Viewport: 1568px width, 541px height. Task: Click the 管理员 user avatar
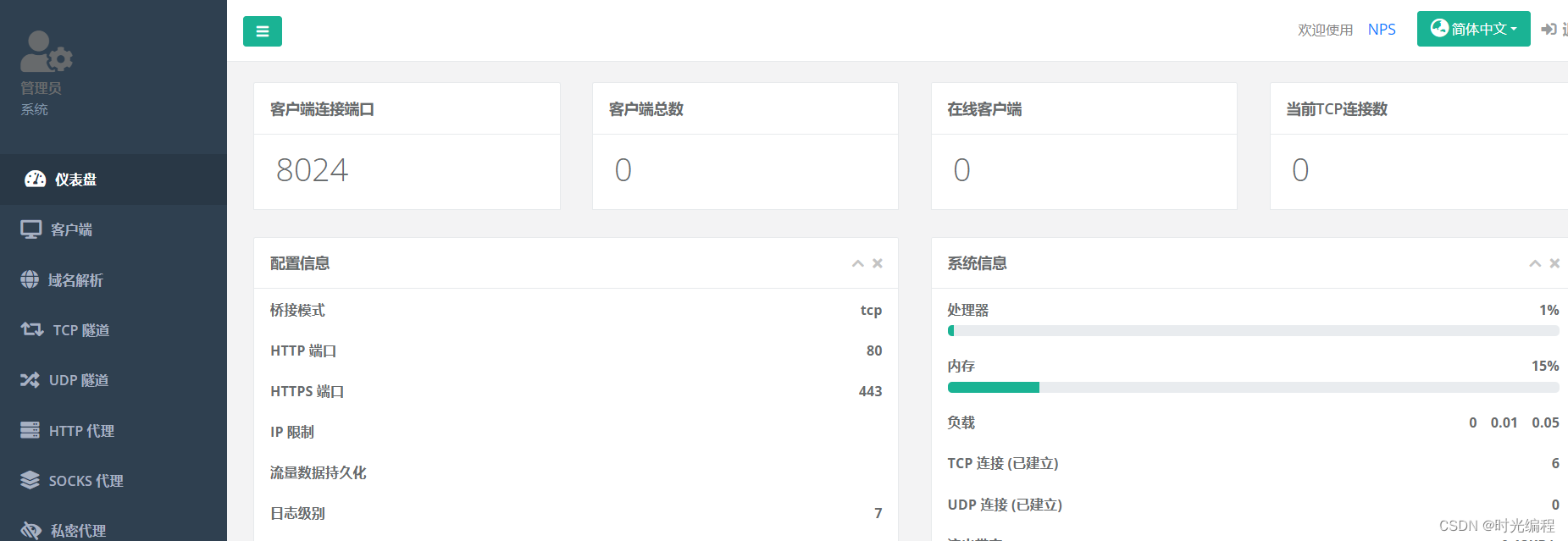pos(46,52)
